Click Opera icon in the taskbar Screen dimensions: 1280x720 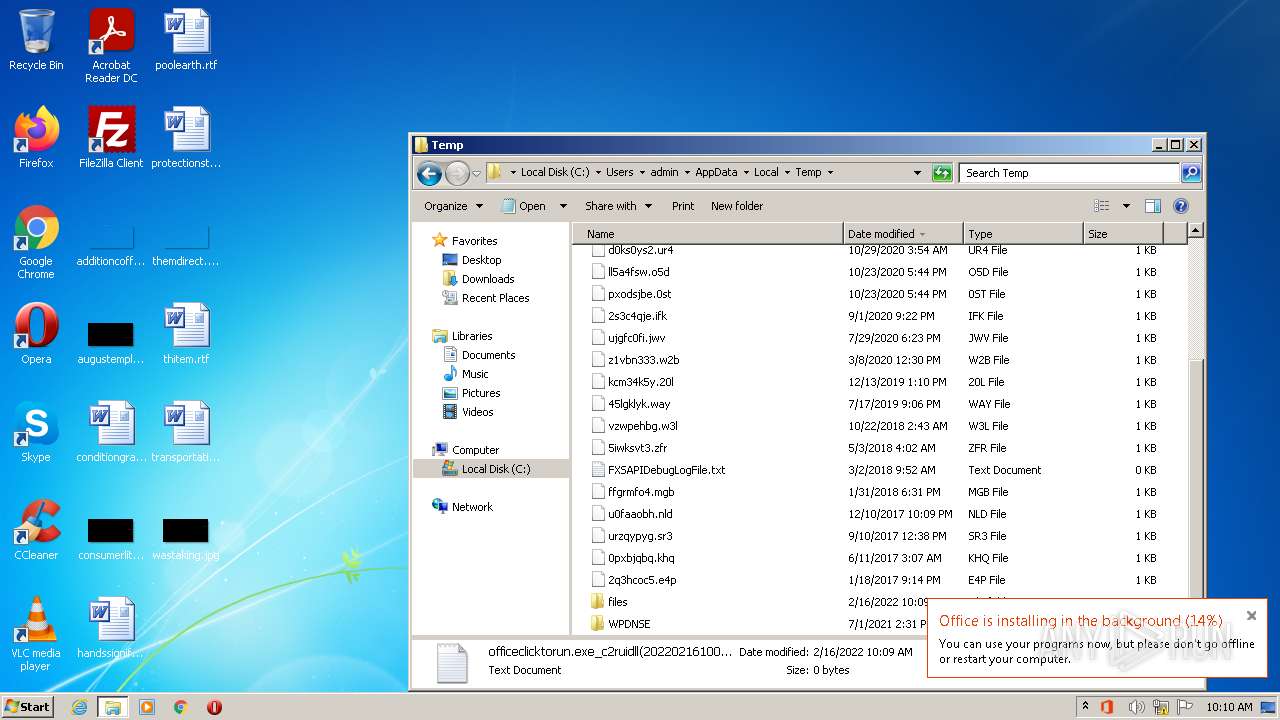click(x=214, y=707)
